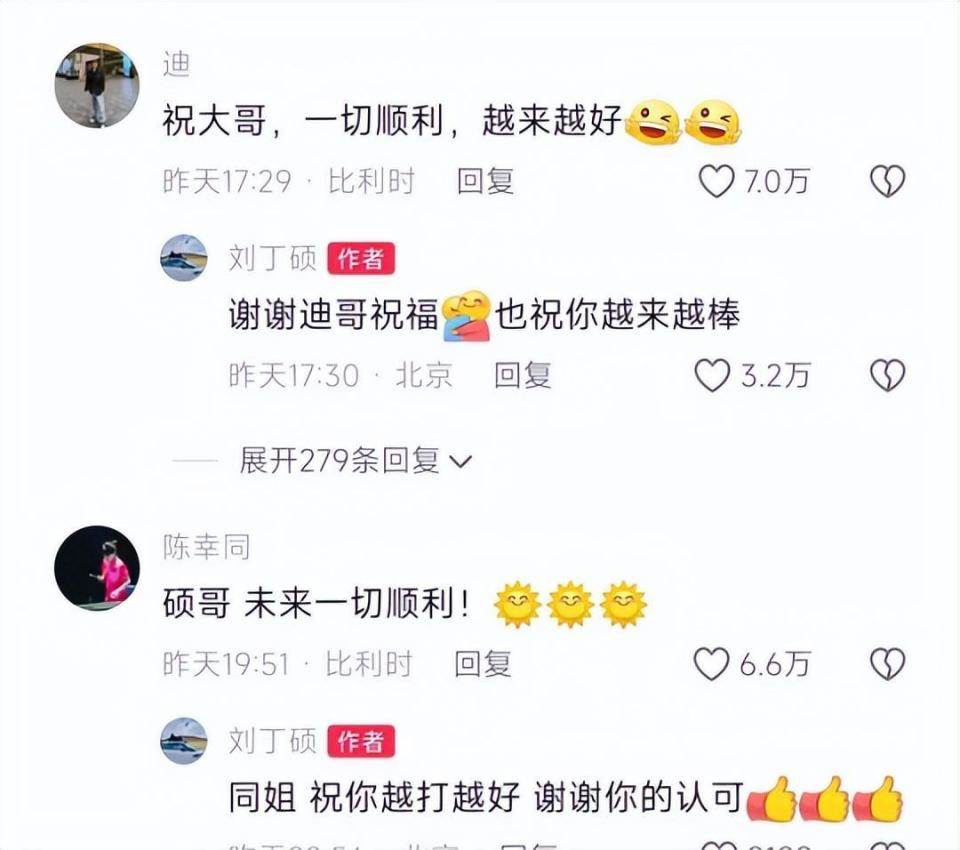Open 刘丁硕's avatar in the second reply

(x=184, y=741)
